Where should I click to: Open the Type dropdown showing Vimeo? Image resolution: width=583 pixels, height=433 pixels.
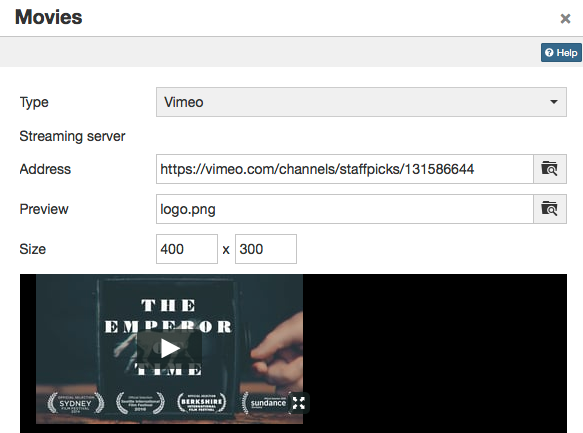click(361, 102)
